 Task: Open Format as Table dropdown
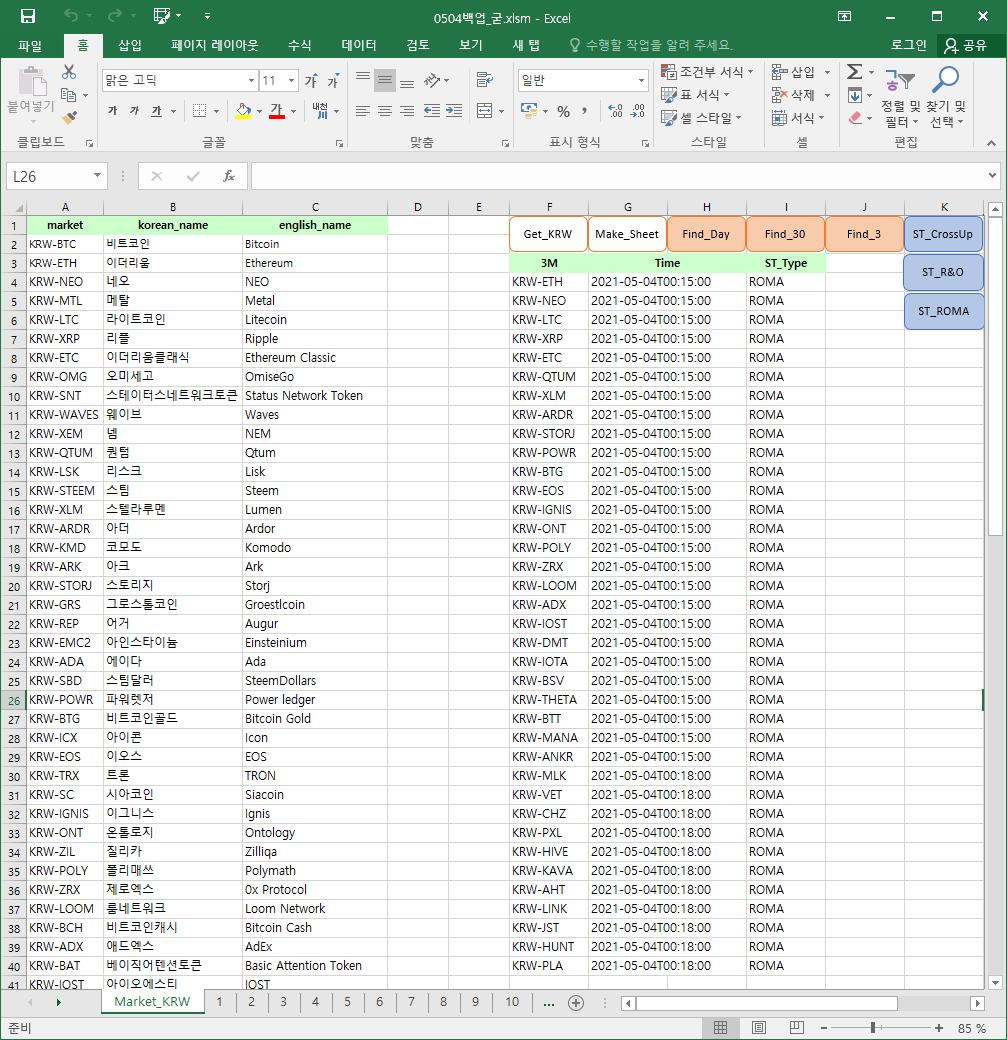pyautogui.click(x=695, y=95)
